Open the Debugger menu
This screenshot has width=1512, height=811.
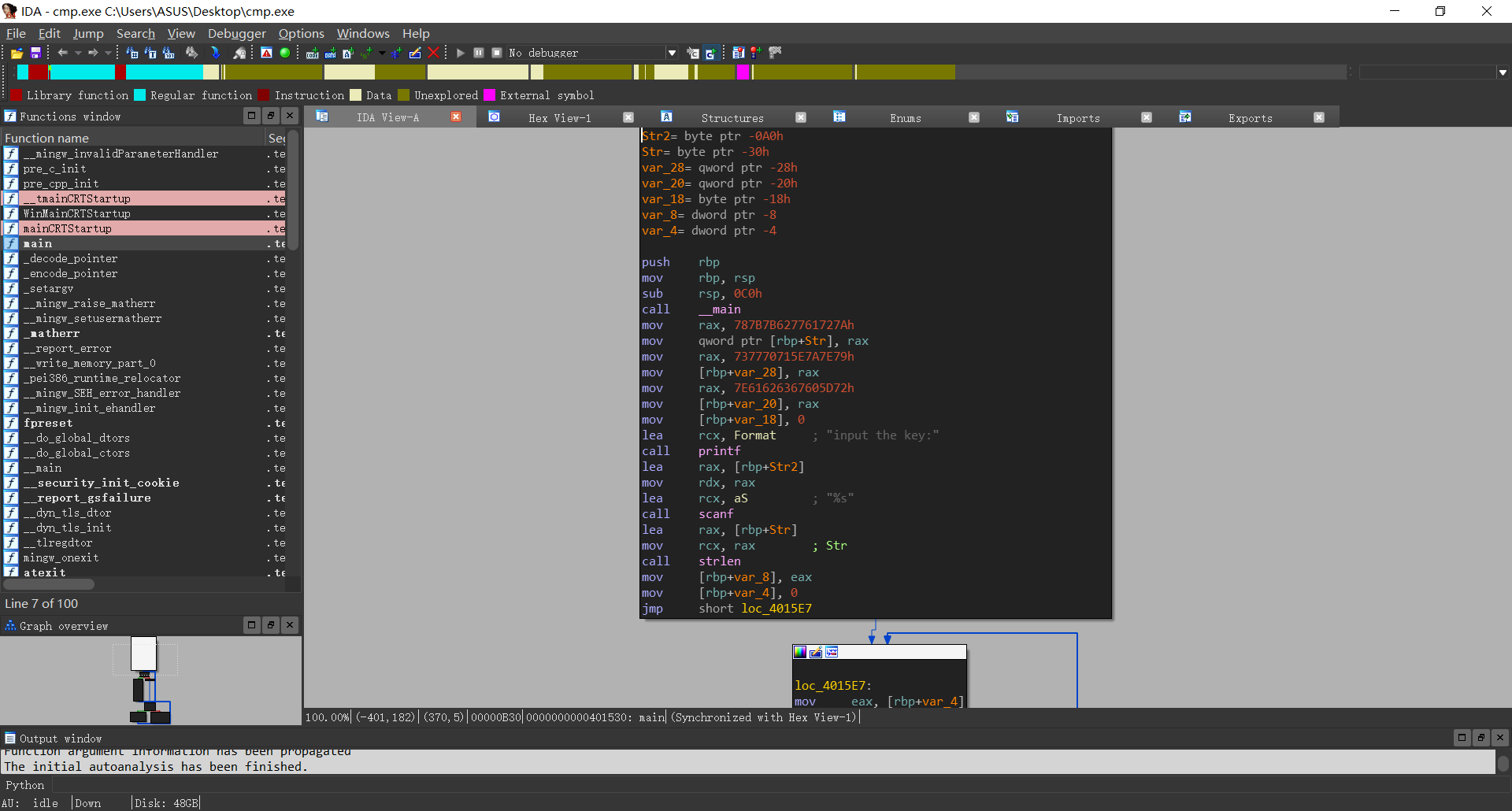tap(236, 33)
